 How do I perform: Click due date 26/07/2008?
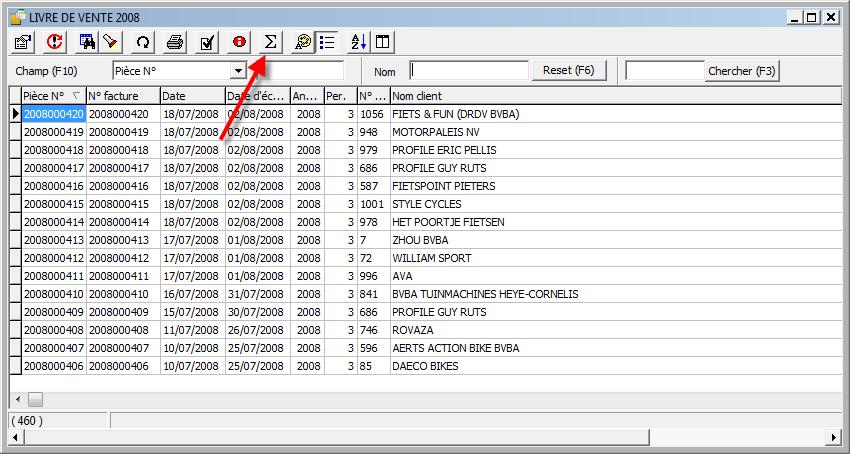255,330
